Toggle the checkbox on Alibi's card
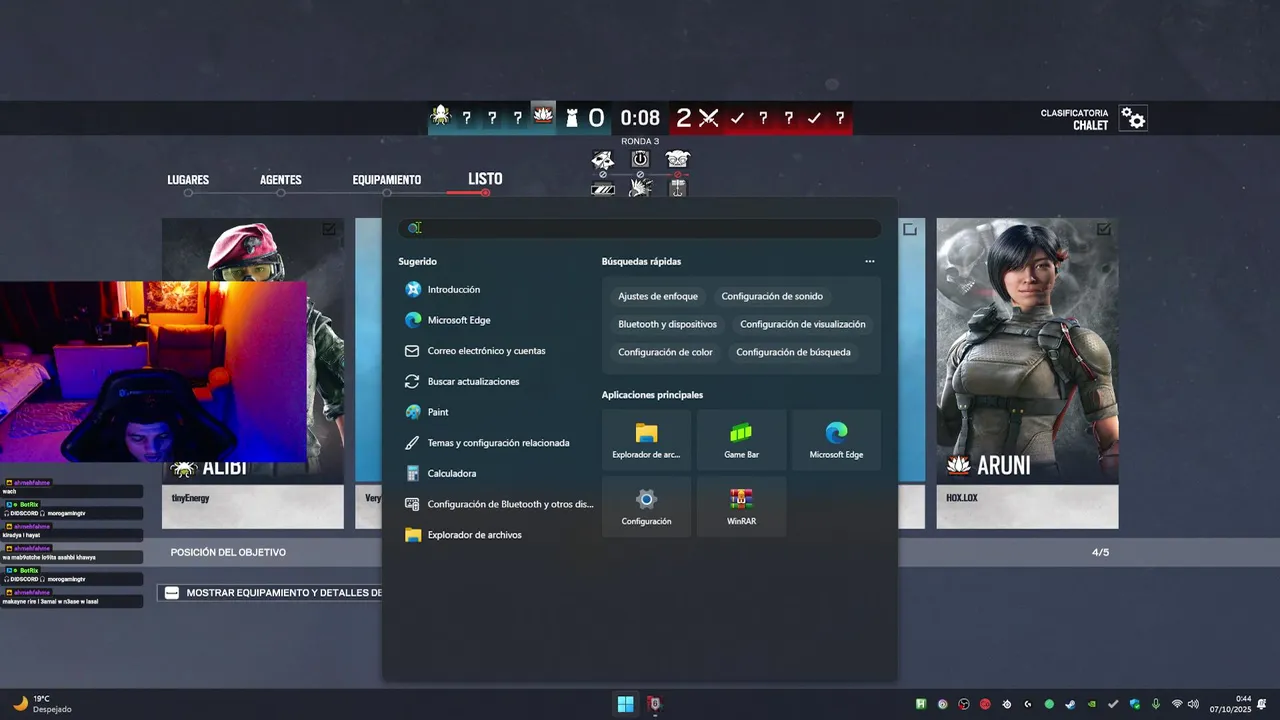The image size is (1280, 720). tap(329, 229)
